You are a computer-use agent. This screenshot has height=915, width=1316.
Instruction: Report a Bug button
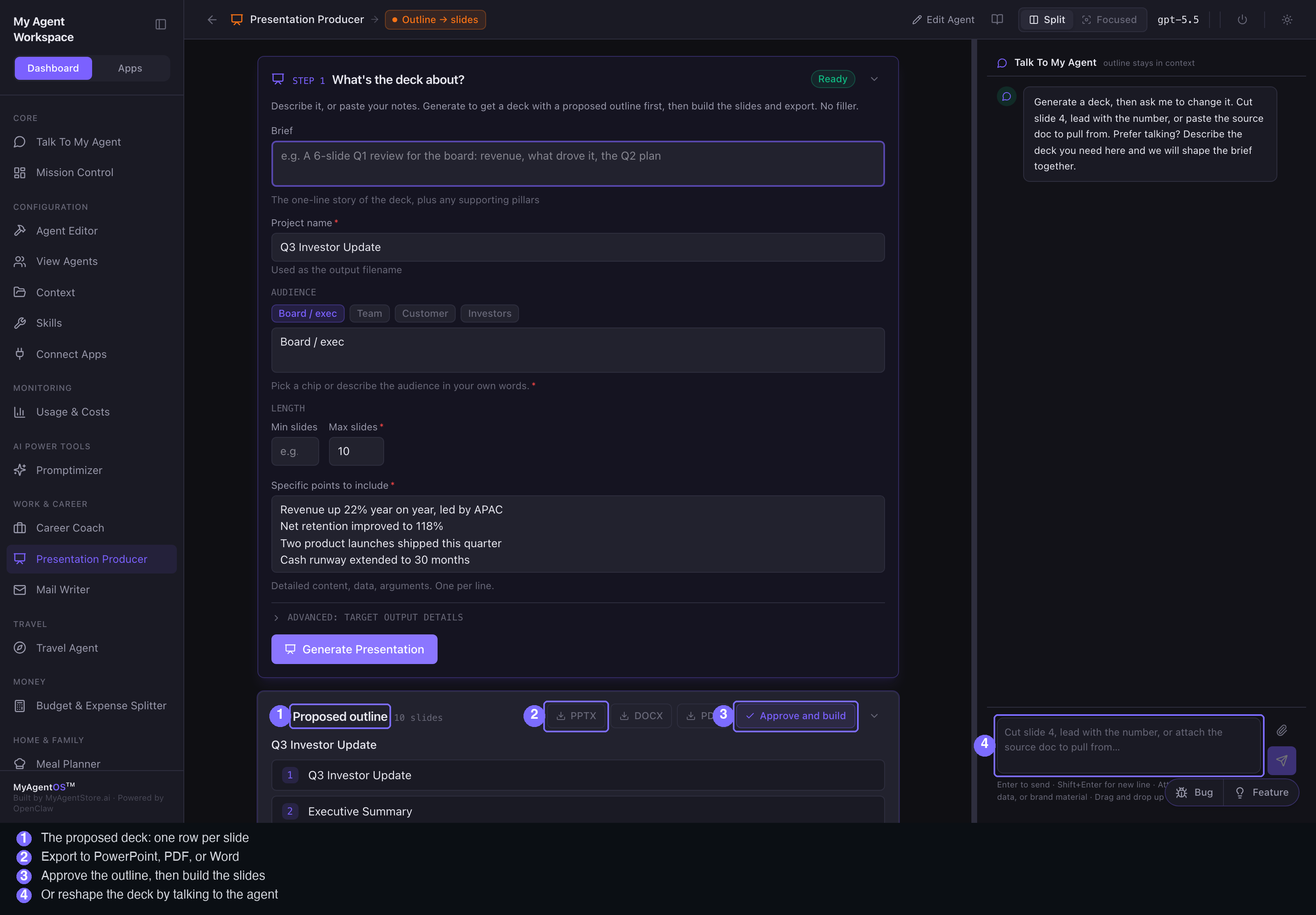(x=1195, y=792)
